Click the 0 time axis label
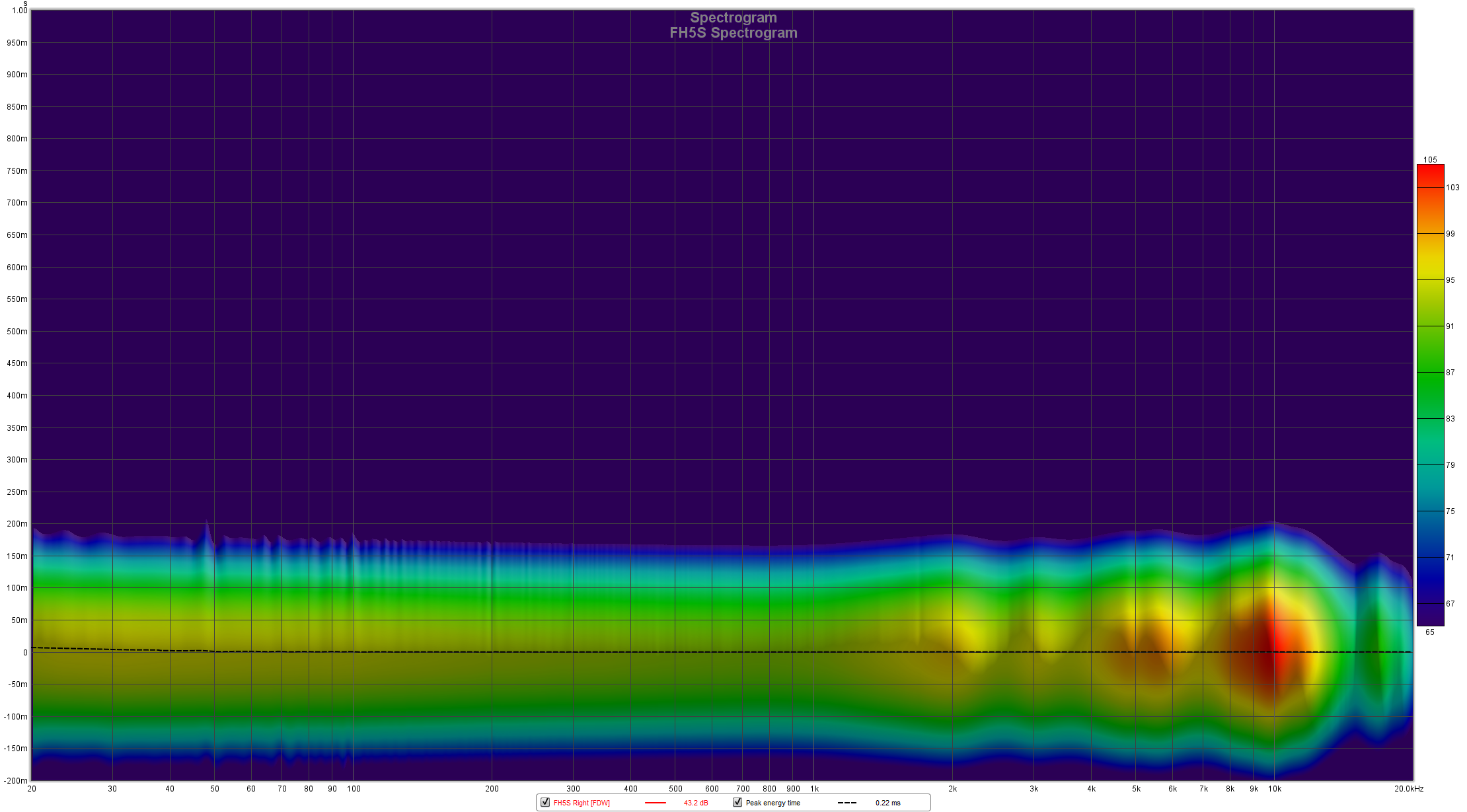 (x=26, y=653)
